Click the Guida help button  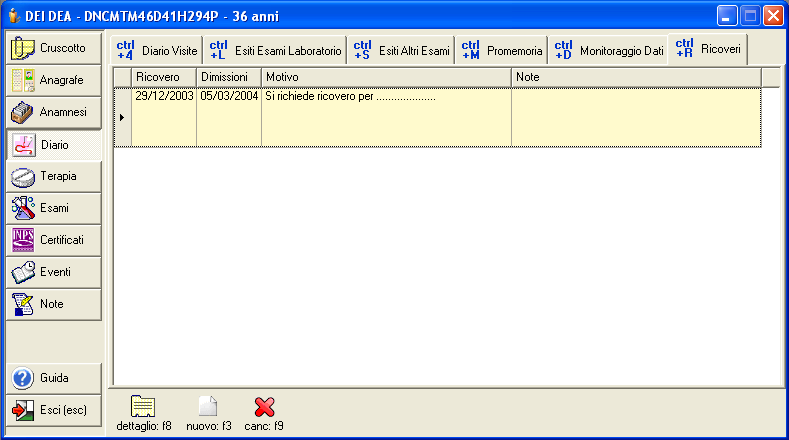[x=53, y=378]
